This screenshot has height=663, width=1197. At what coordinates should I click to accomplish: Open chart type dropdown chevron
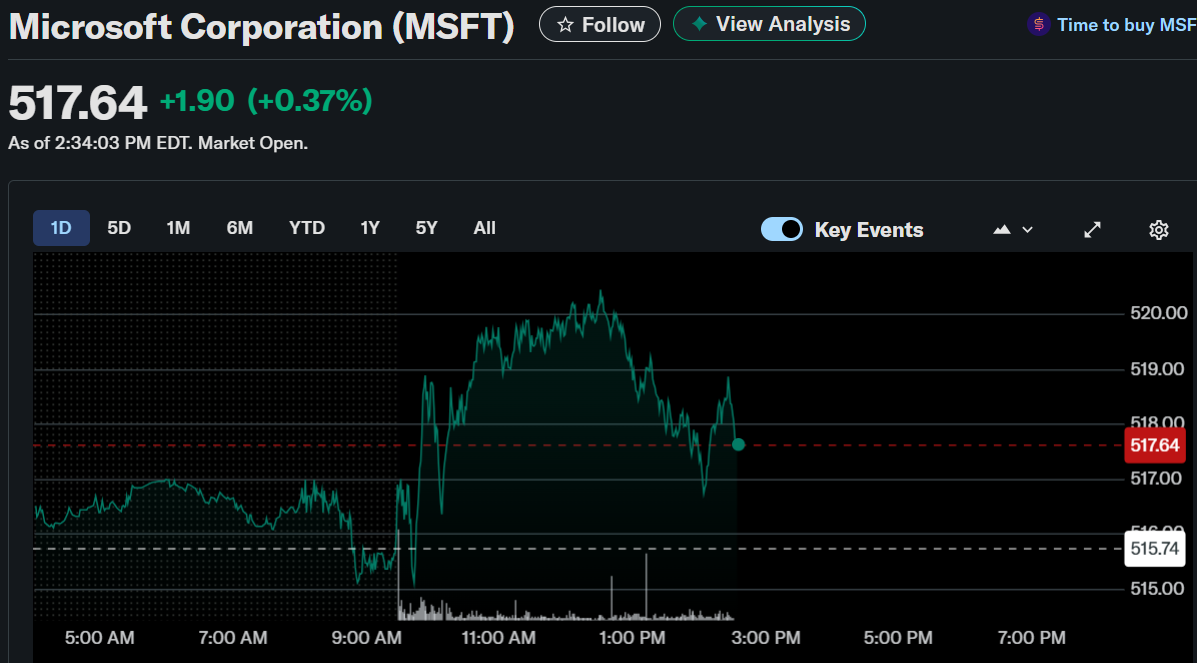click(1027, 230)
